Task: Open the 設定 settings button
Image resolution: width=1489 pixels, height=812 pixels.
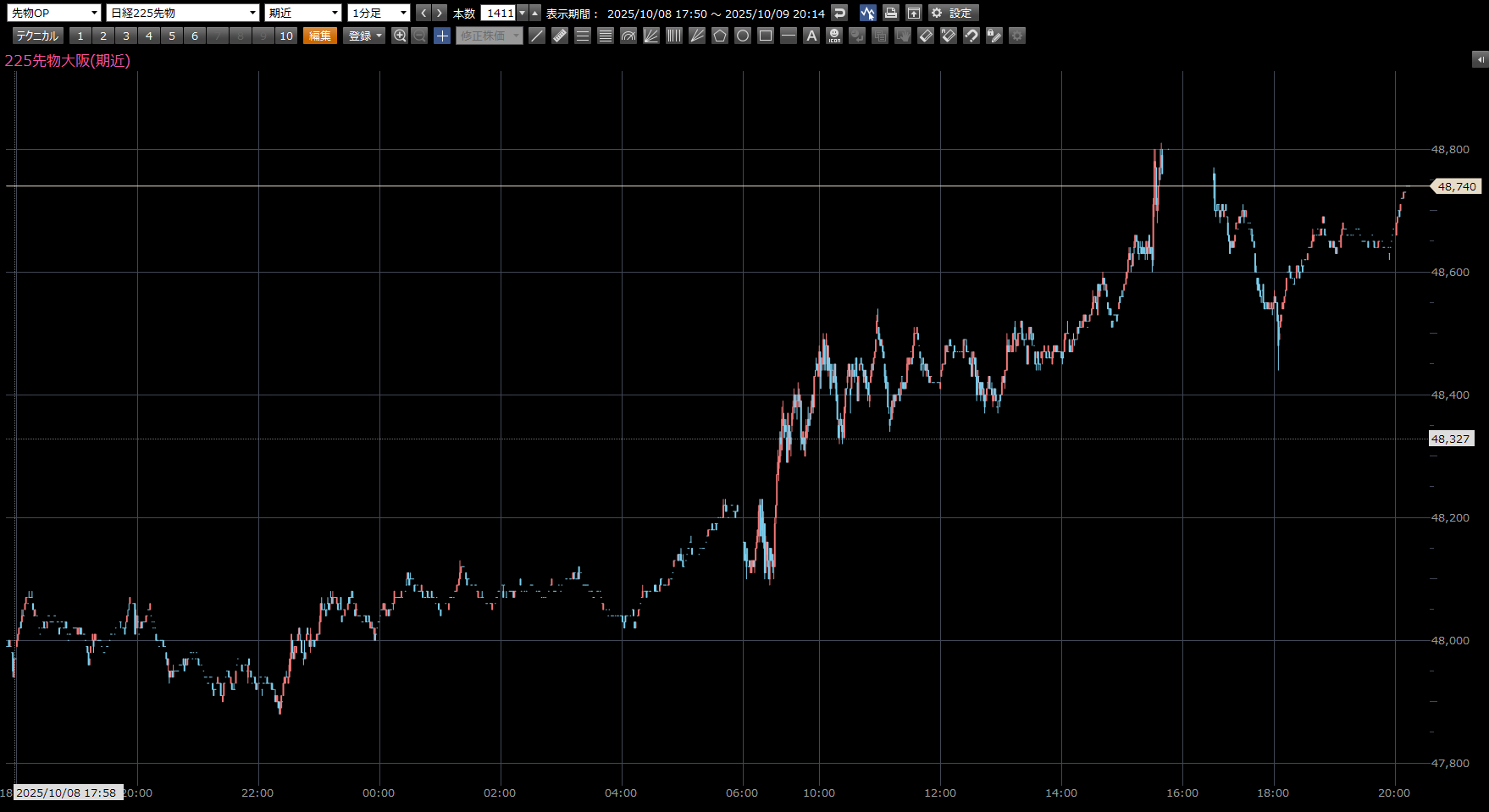Action: coord(953,13)
